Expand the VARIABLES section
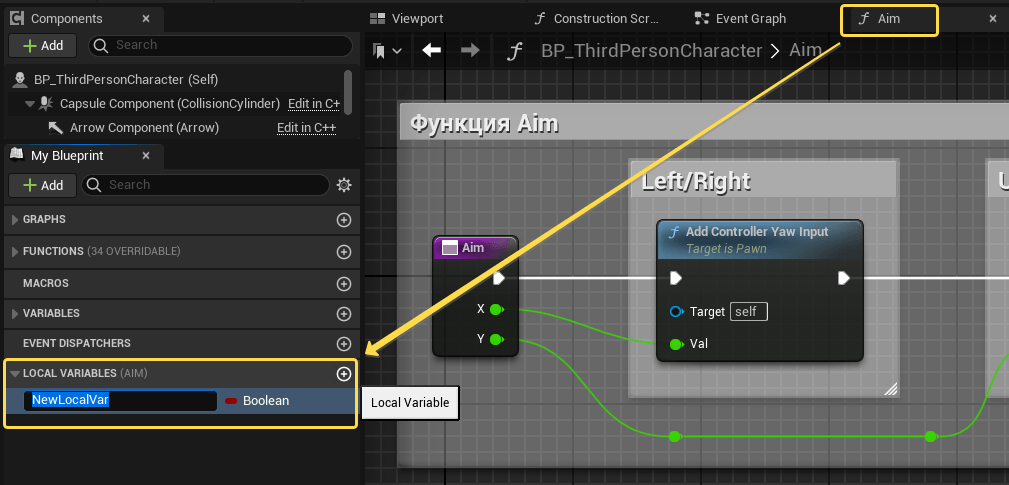 15,313
